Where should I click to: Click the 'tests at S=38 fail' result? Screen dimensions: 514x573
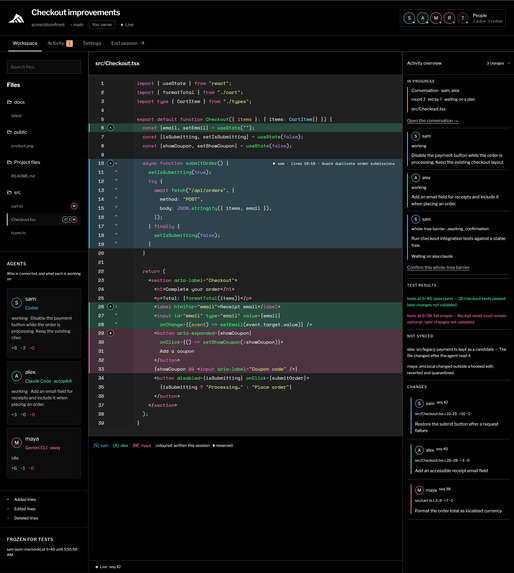coord(456,319)
